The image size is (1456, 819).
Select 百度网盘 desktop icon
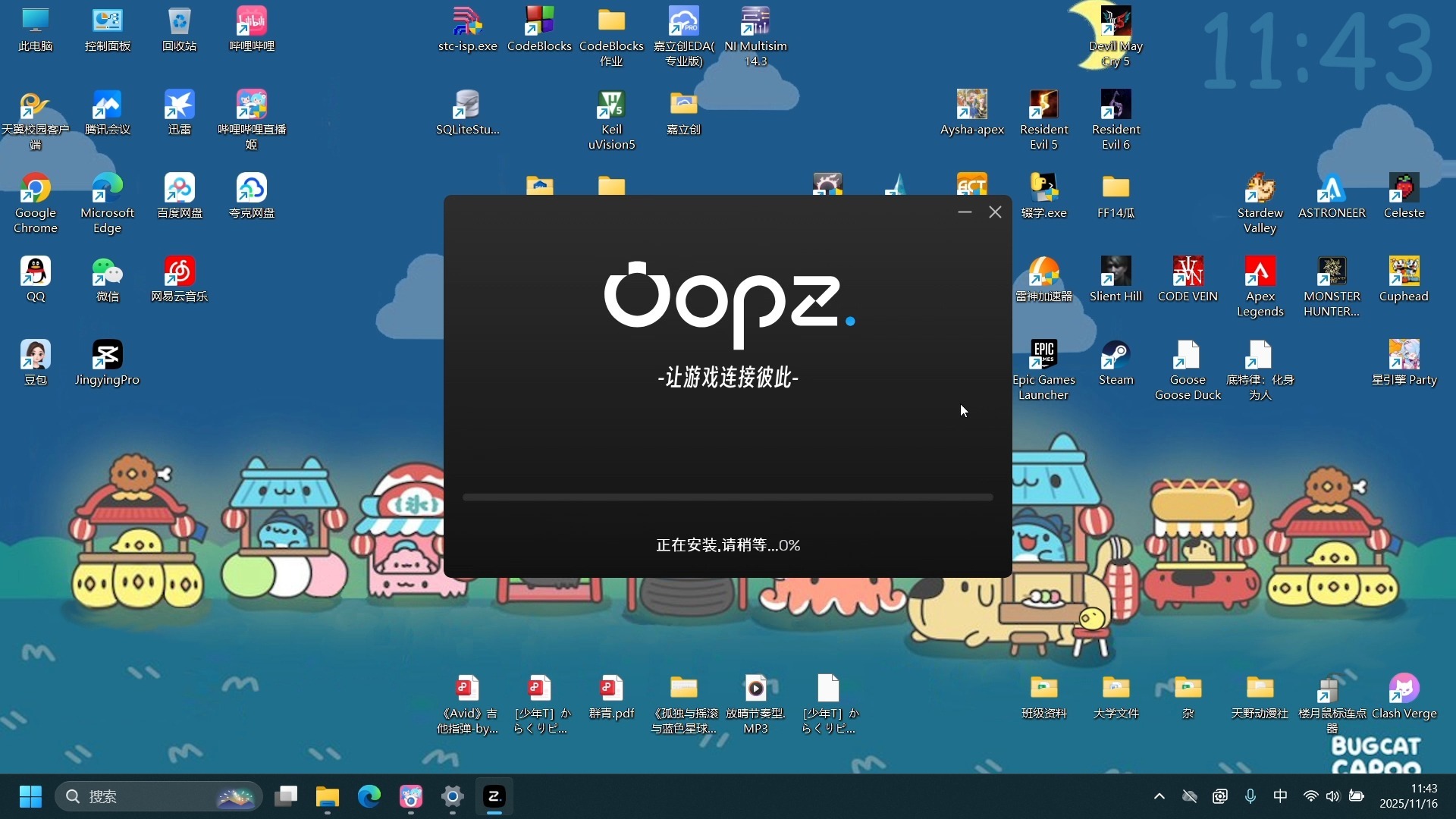click(x=180, y=197)
